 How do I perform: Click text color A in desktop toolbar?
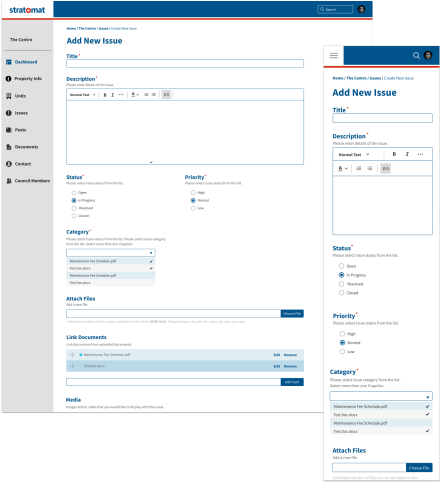(133, 95)
